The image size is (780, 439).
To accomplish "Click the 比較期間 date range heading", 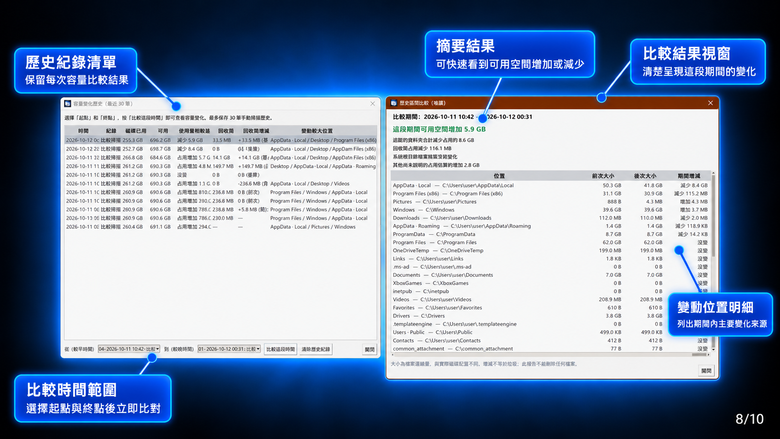I will click(x=462, y=117).
